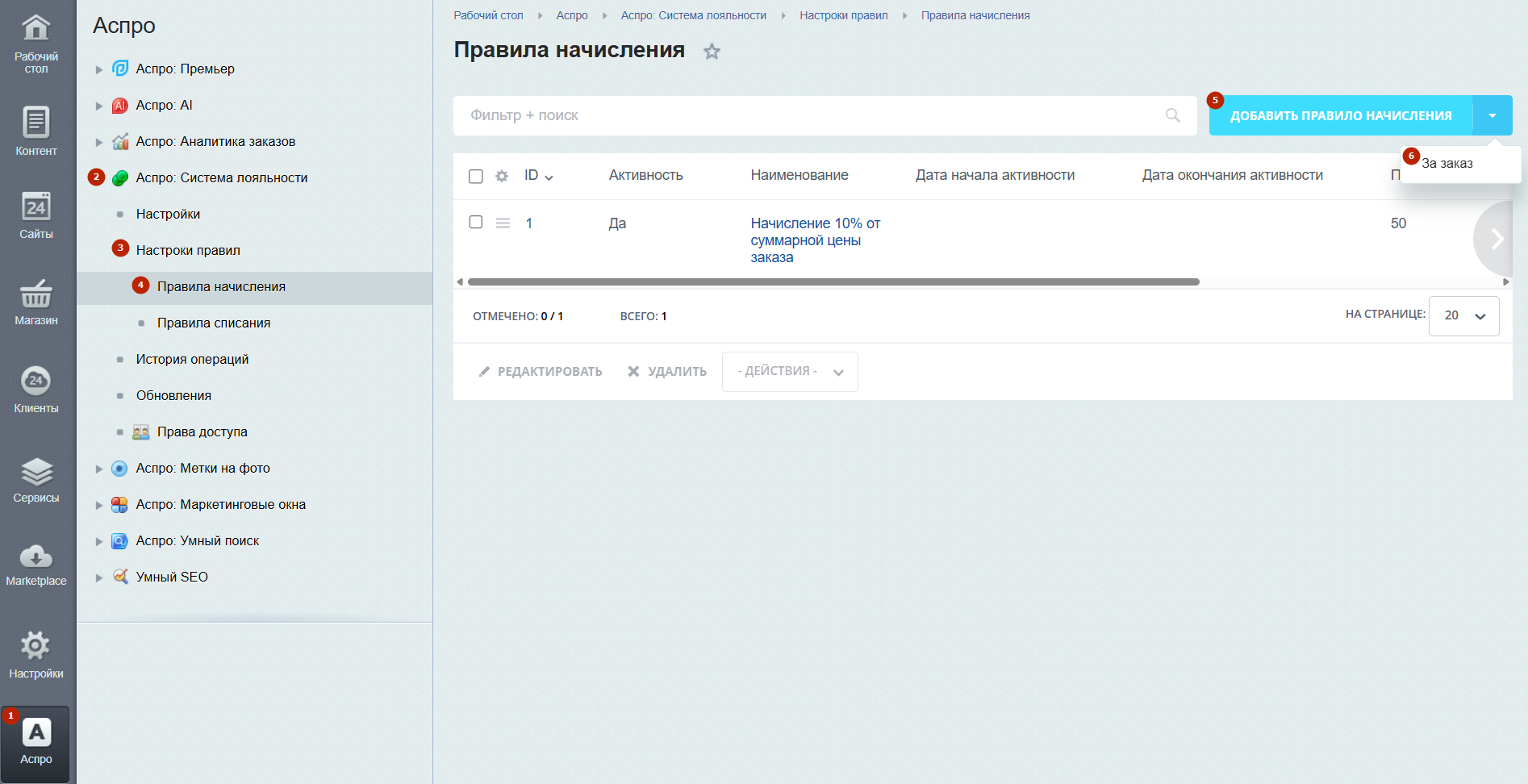Image resolution: width=1528 pixels, height=784 pixels.
Task: Open row actions hamburger menu
Action: (503, 223)
